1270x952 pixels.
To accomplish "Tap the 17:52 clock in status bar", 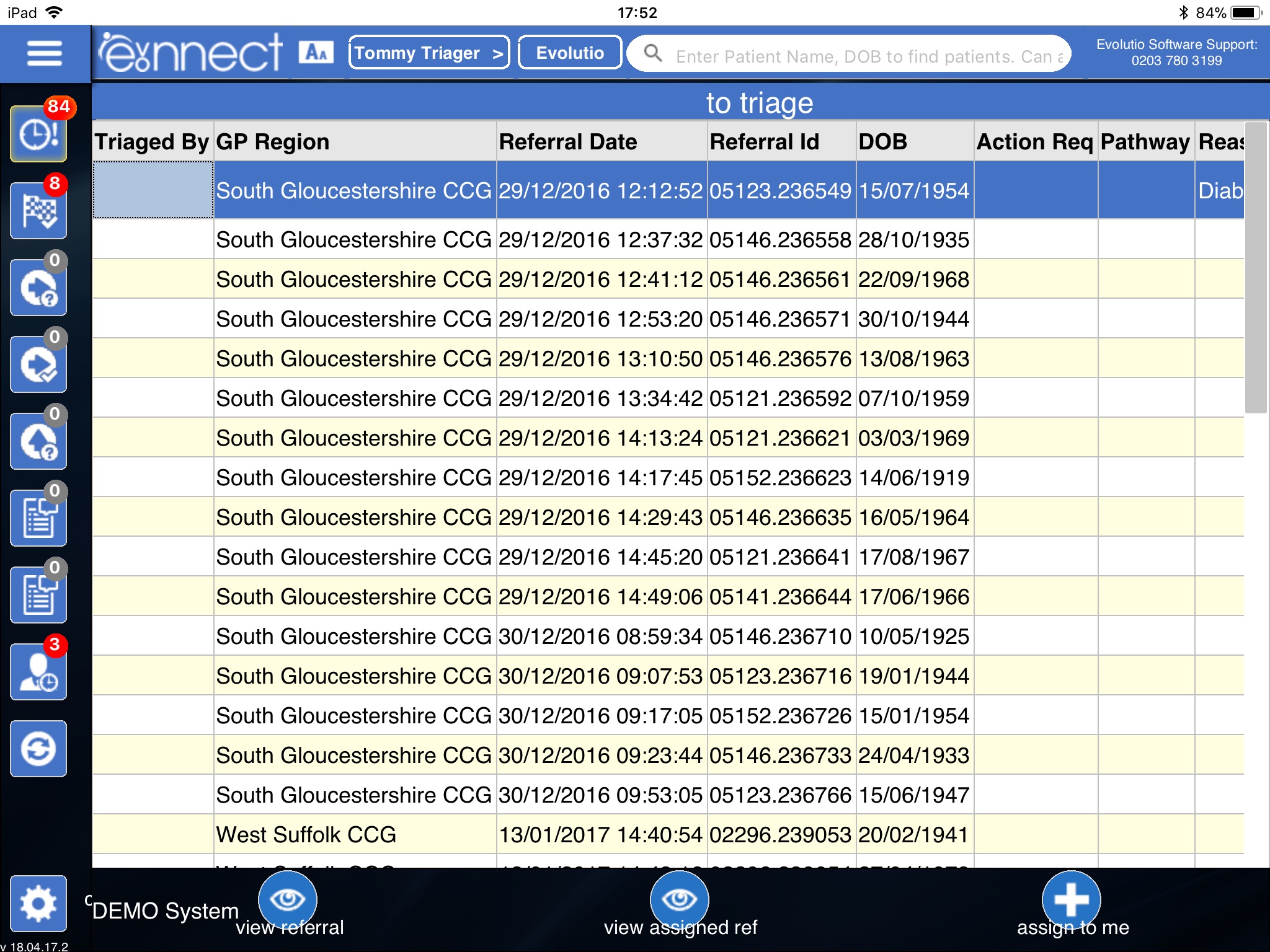I will (637, 12).
